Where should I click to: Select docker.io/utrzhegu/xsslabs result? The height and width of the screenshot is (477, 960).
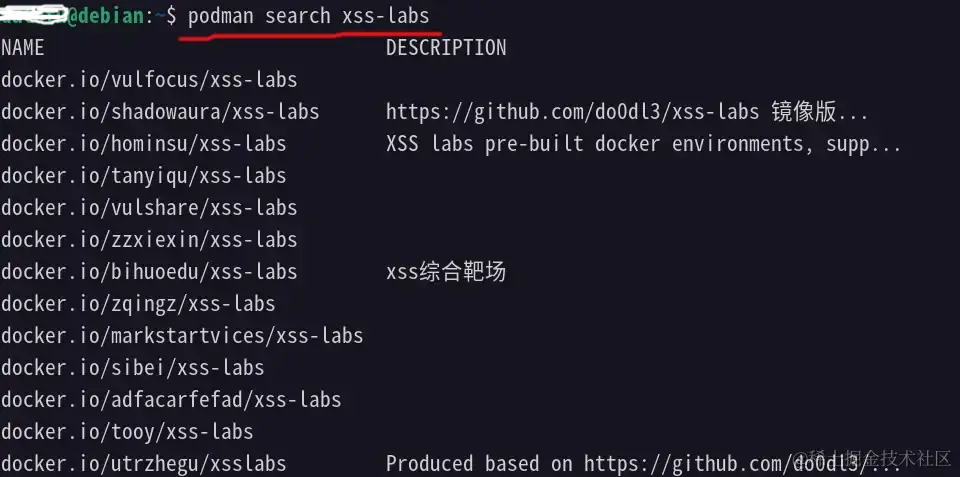coord(144,464)
